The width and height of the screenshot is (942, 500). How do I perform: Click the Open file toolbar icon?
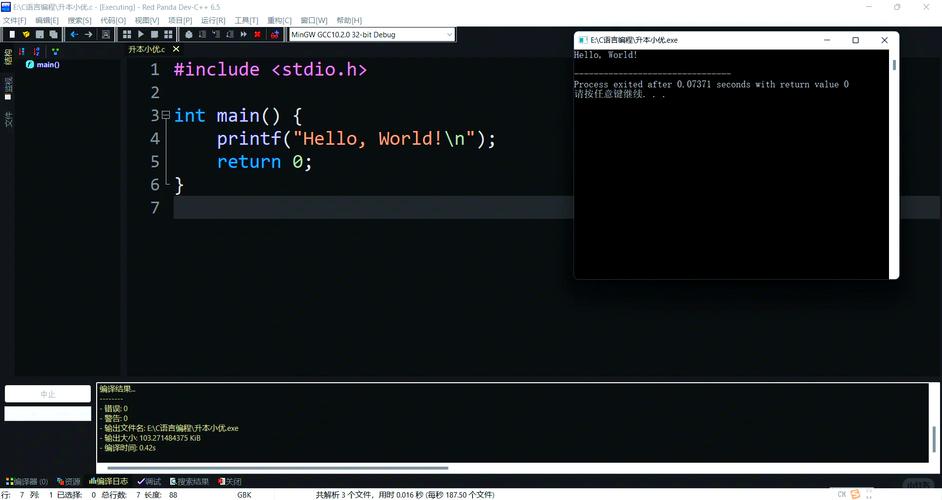26,35
